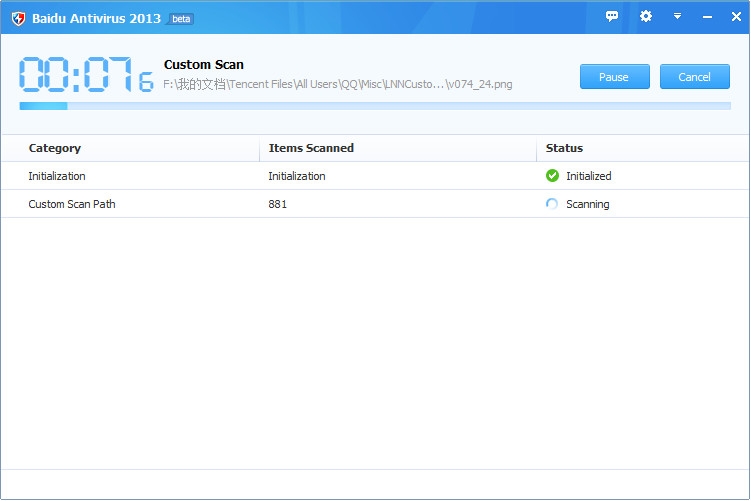Open the settings gear icon

coord(646,16)
